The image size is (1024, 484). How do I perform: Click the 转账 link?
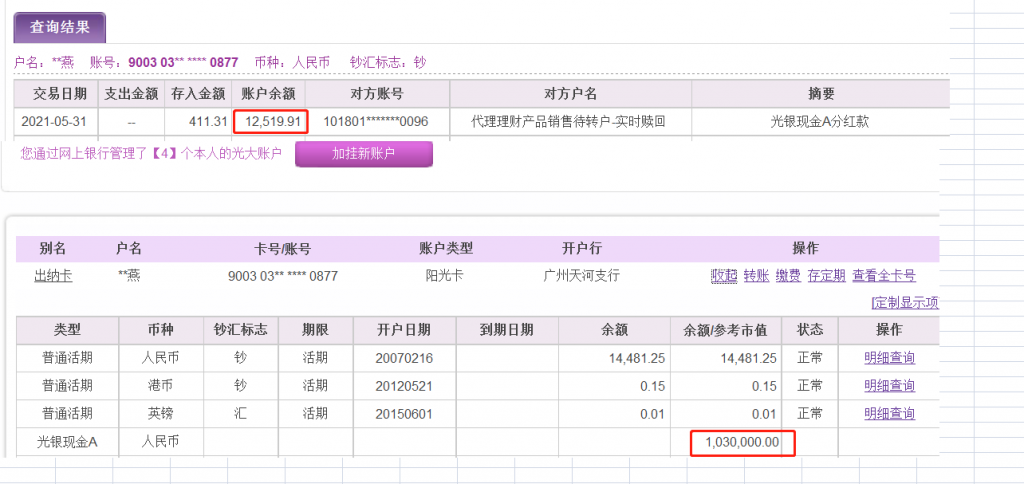click(756, 276)
